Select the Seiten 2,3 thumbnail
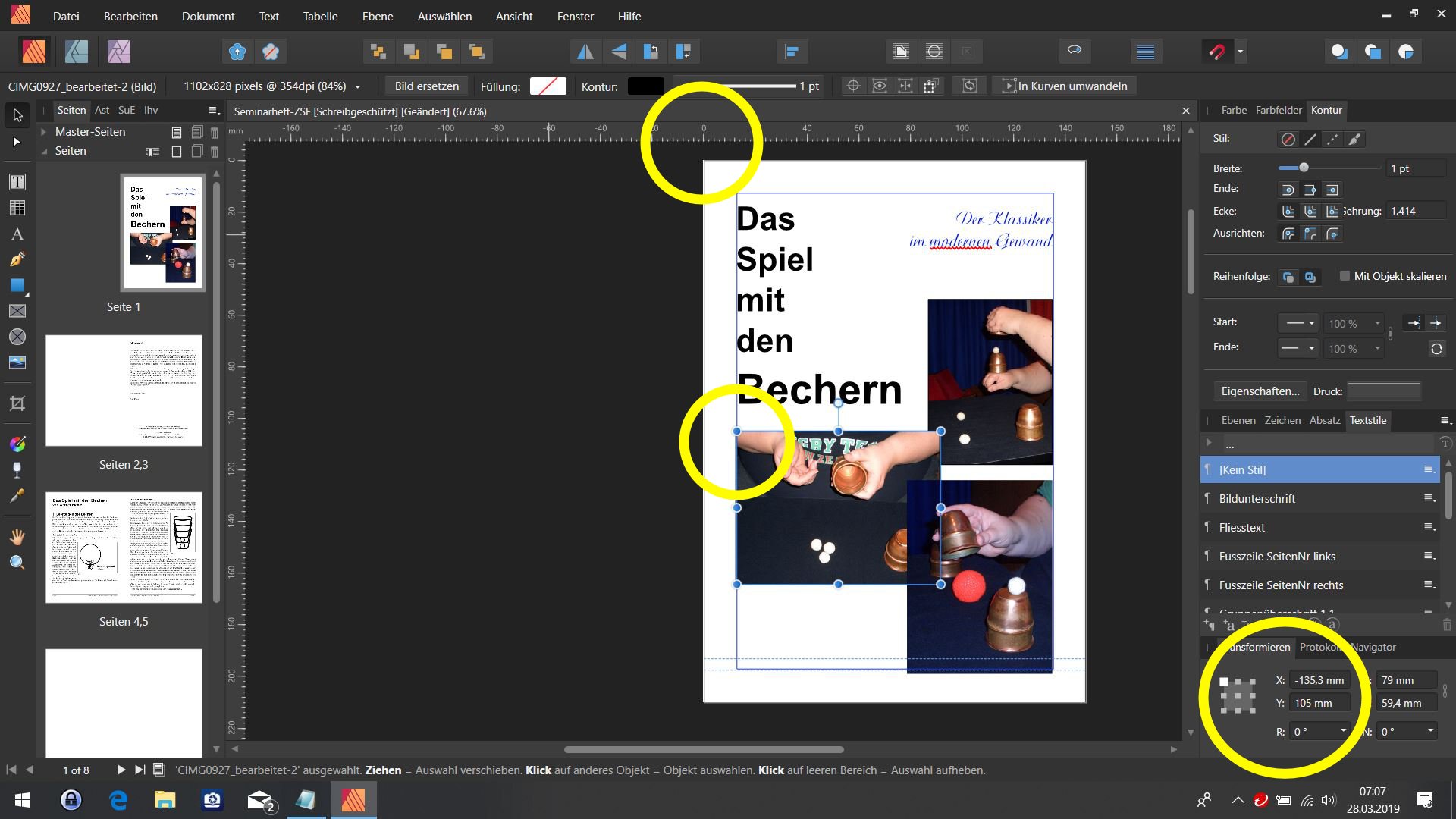The width and height of the screenshot is (1456, 819). pyautogui.click(x=124, y=391)
